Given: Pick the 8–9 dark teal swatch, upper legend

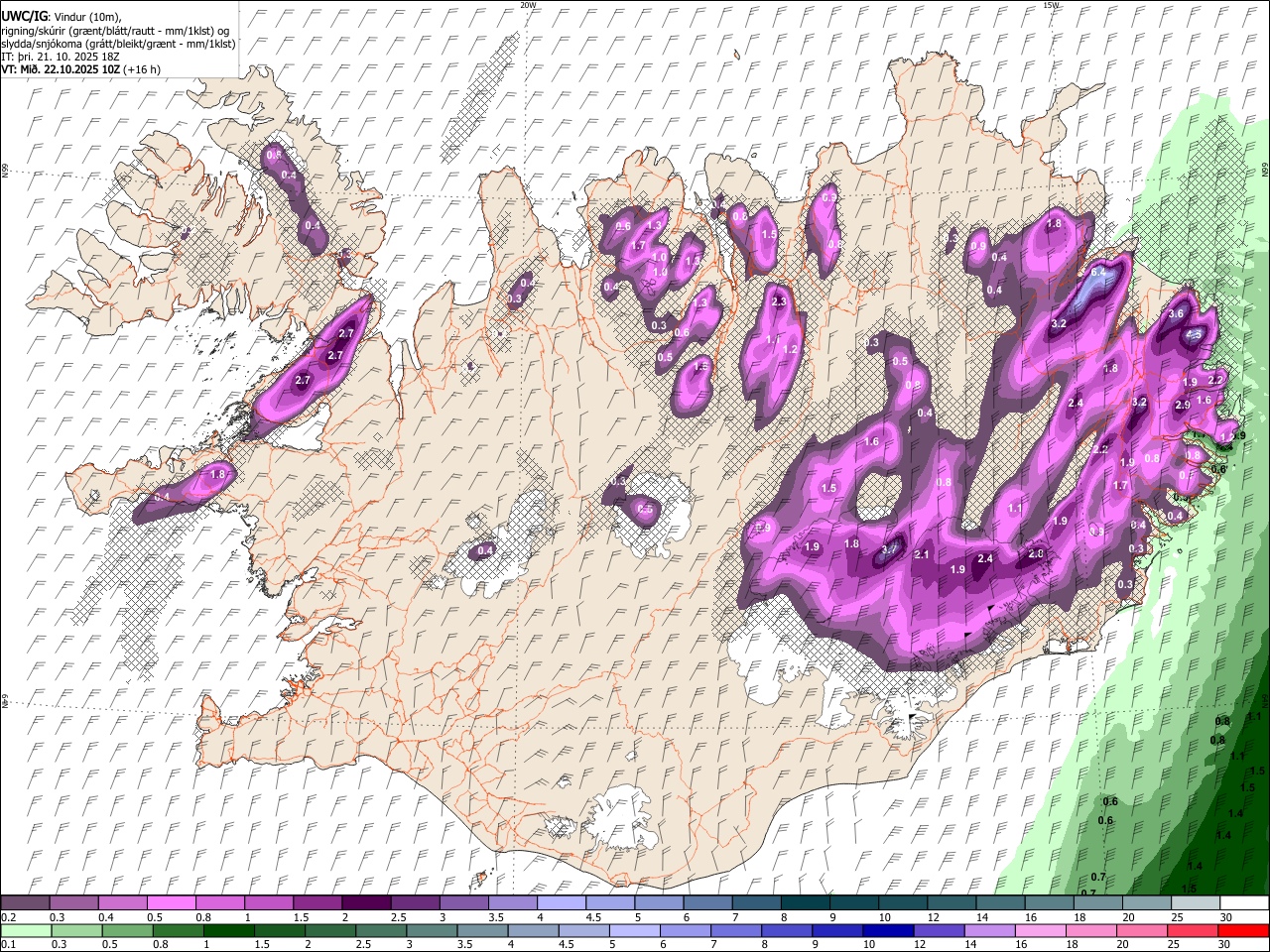Looking at the screenshot, I should [x=804, y=903].
